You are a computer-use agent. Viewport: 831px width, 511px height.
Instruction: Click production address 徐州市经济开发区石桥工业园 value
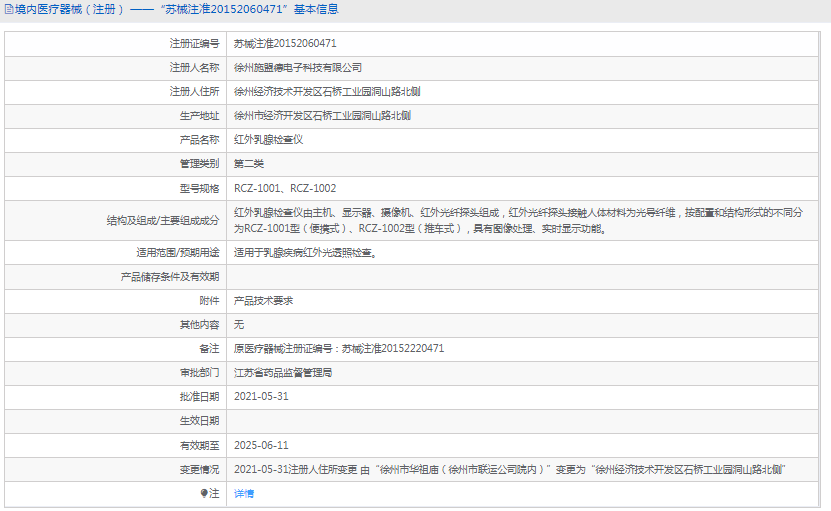322,116
